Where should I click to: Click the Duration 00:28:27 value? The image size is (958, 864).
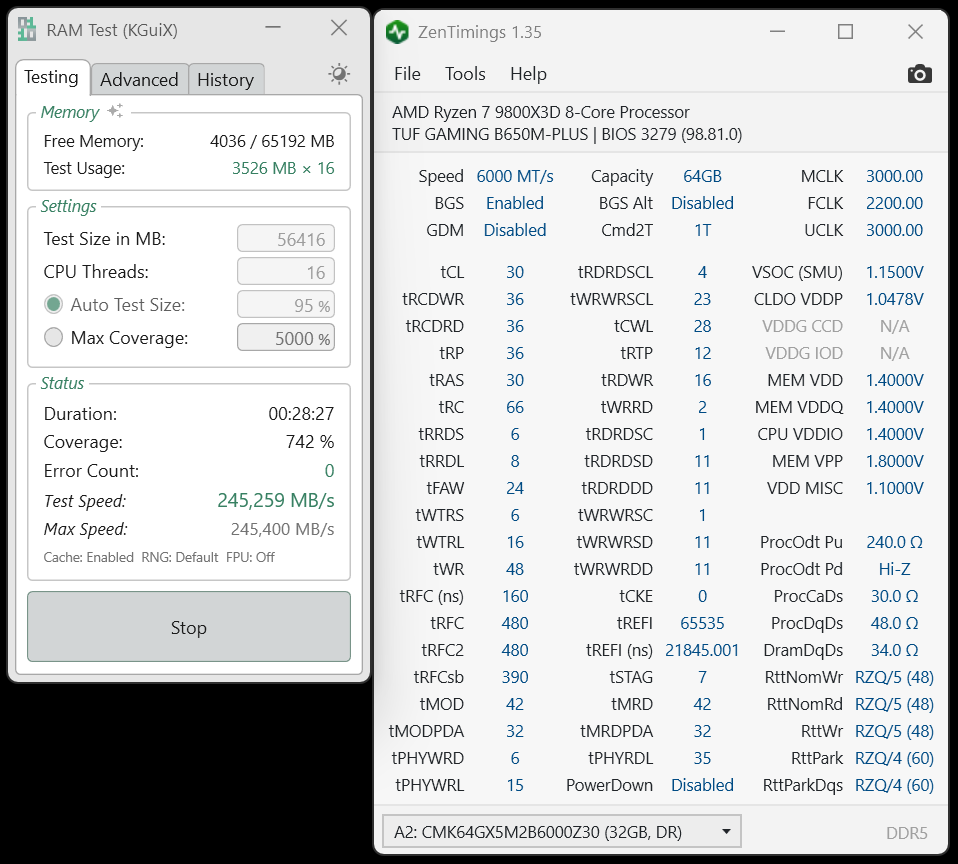301,414
